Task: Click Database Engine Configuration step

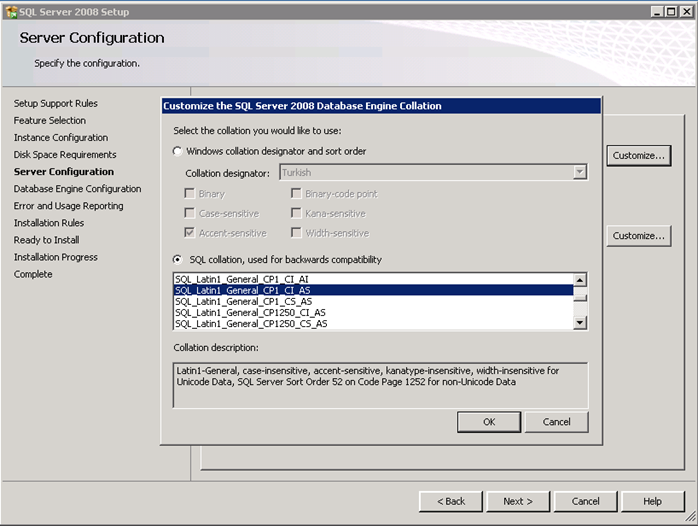Action: click(77, 189)
